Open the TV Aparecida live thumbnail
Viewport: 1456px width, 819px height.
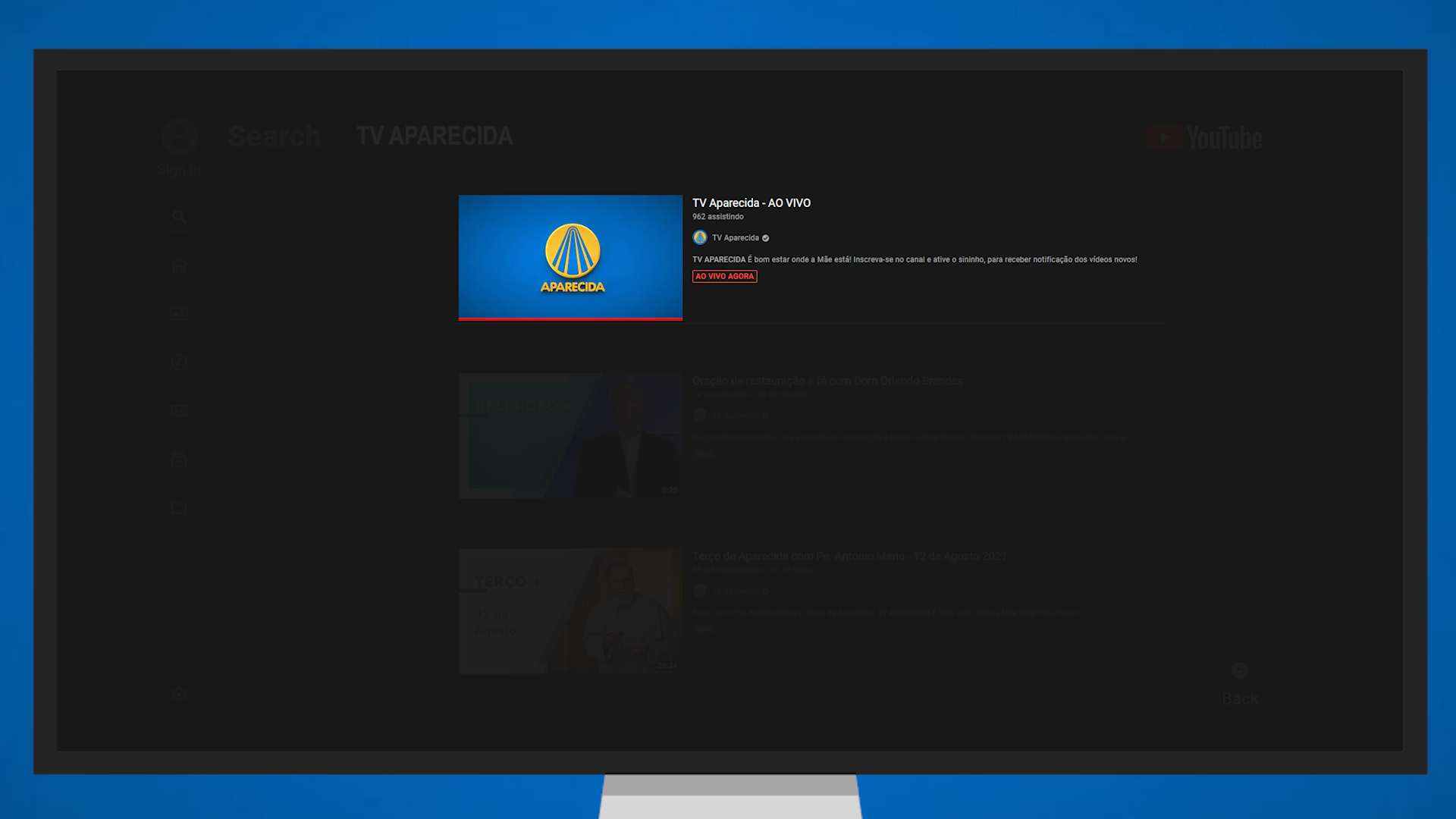click(x=570, y=257)
